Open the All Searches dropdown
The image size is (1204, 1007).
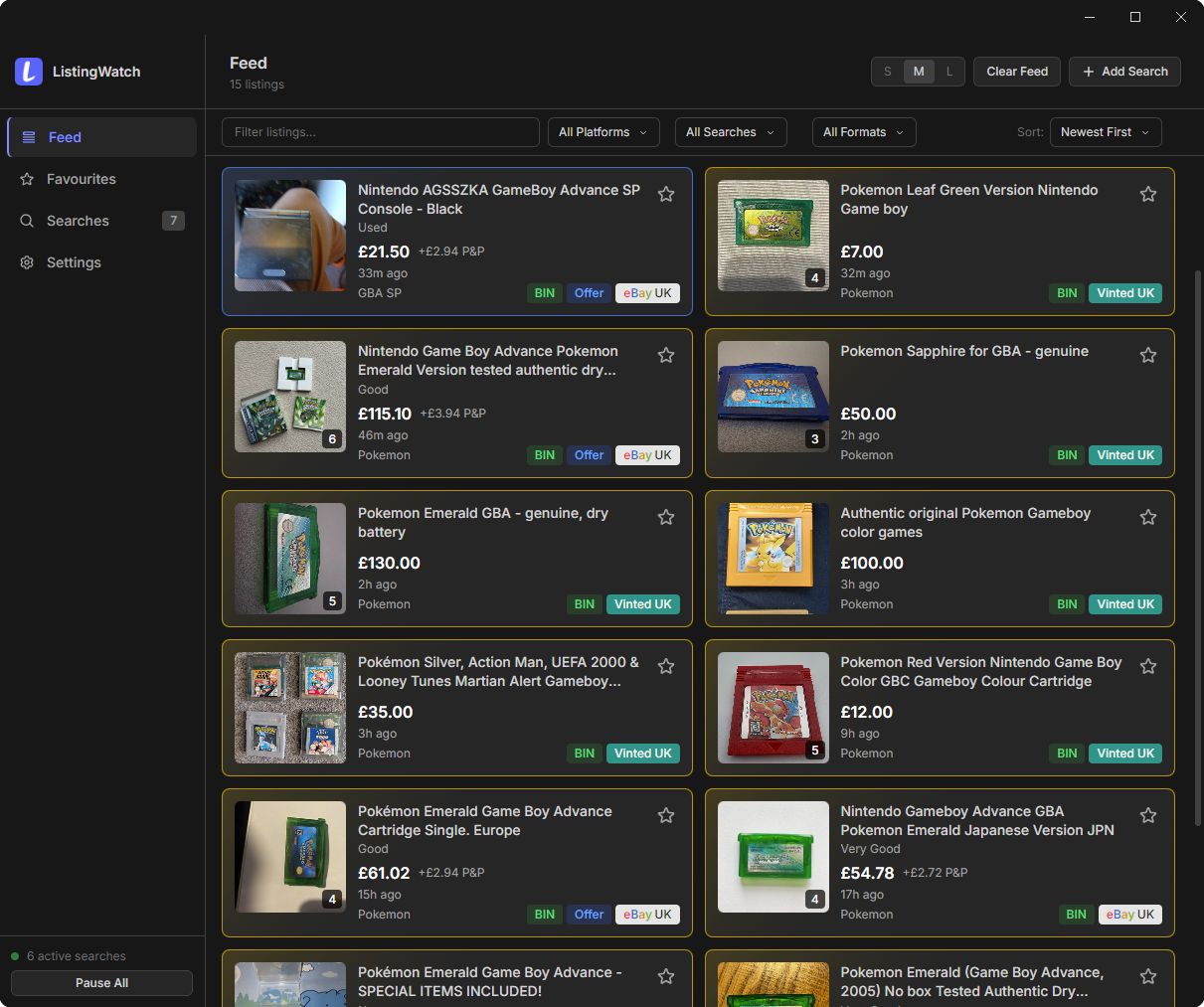point(731,132)
